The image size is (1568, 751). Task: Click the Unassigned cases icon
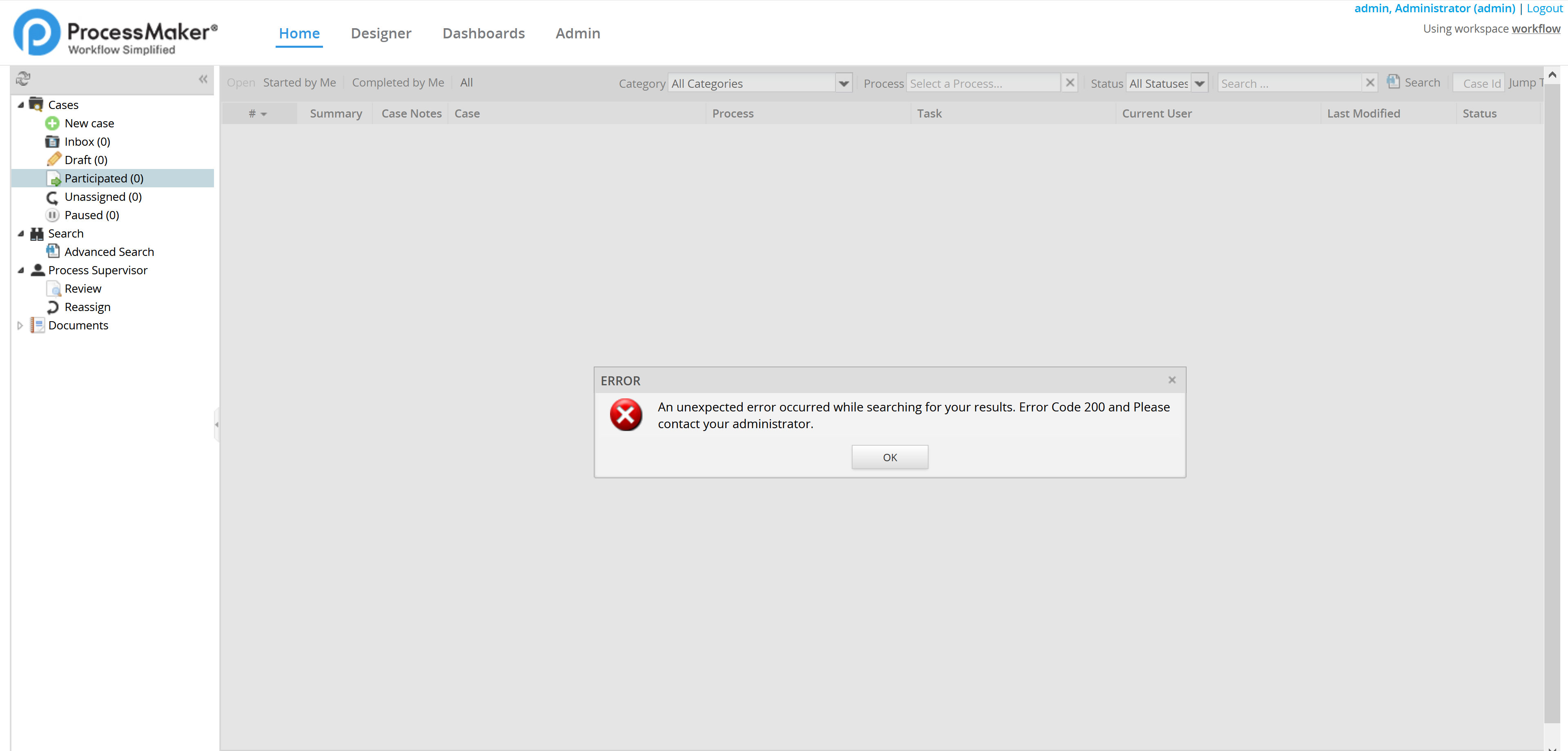[x=52, y=197]
